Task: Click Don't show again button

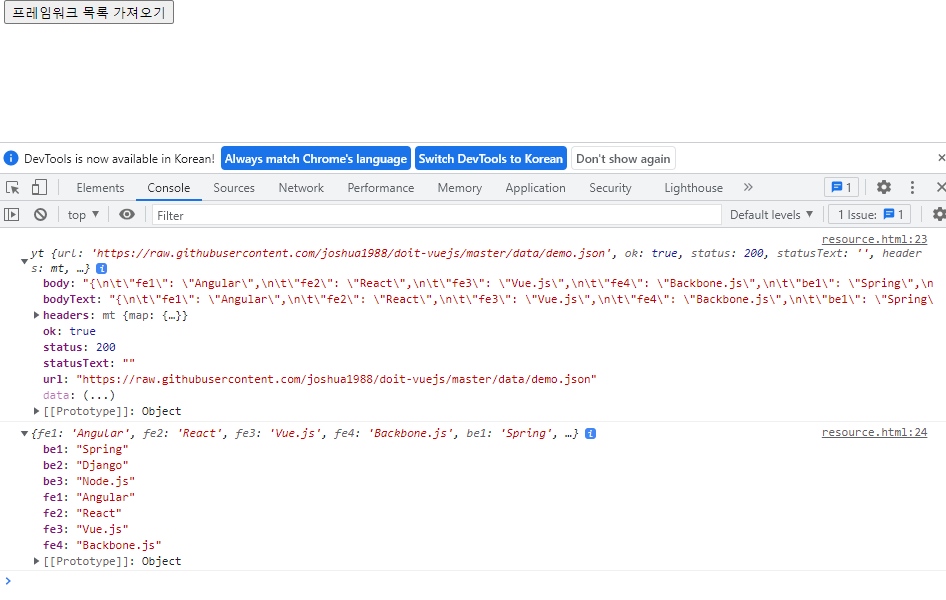Action: (623, 159)
